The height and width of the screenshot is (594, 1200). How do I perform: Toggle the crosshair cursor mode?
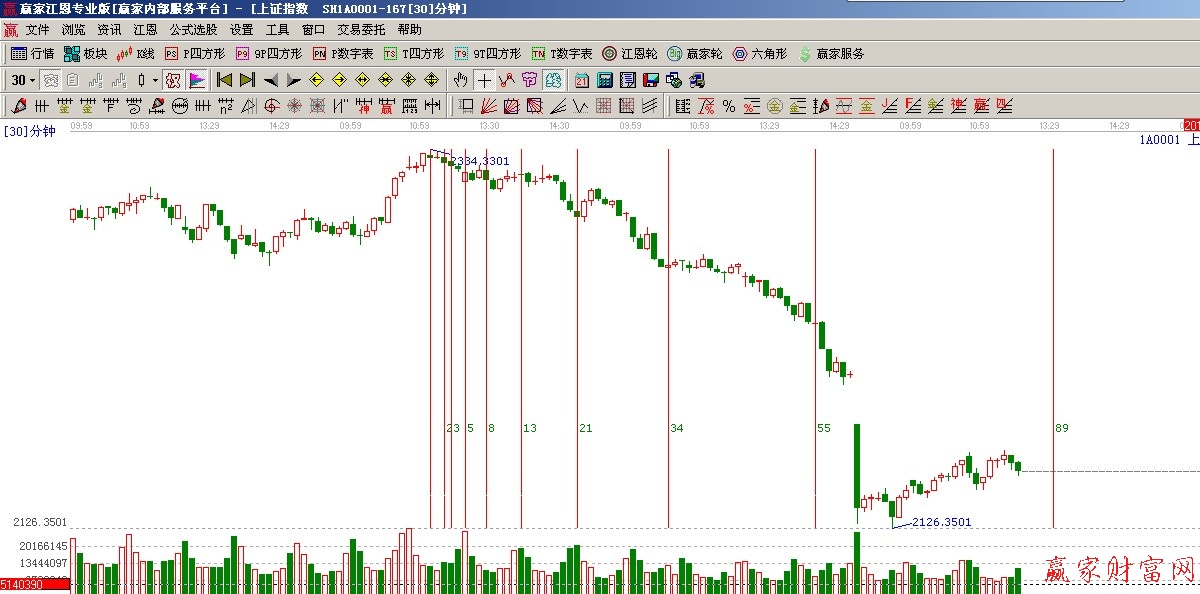point(484,80)
